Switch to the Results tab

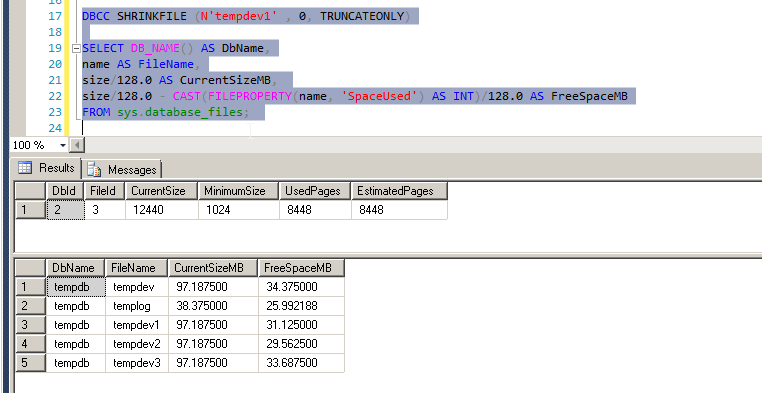[x=46, y=168]
